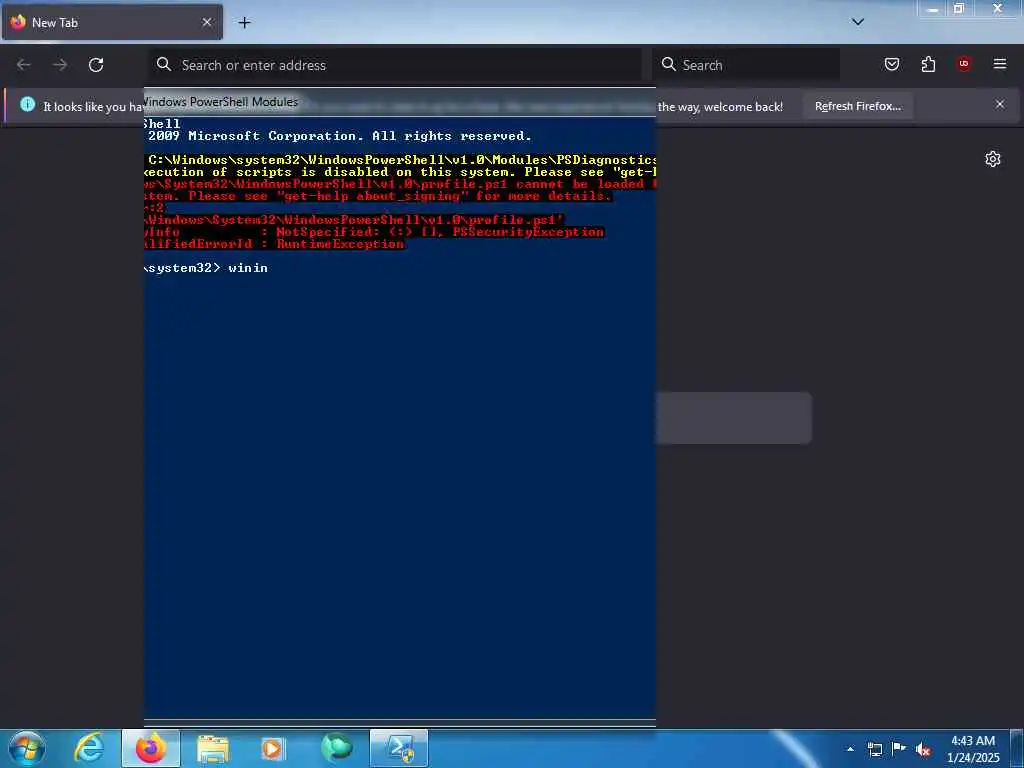1024x768 pixels.
Task: Click the green globe taskbar icon
Action: click(x=336, y=748)
